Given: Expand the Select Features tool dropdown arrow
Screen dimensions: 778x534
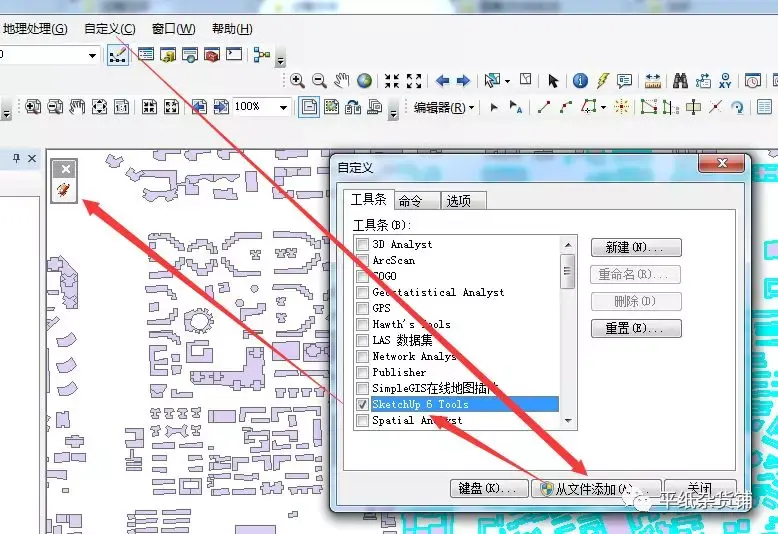Looking at the screenshot, I should 507,81.
